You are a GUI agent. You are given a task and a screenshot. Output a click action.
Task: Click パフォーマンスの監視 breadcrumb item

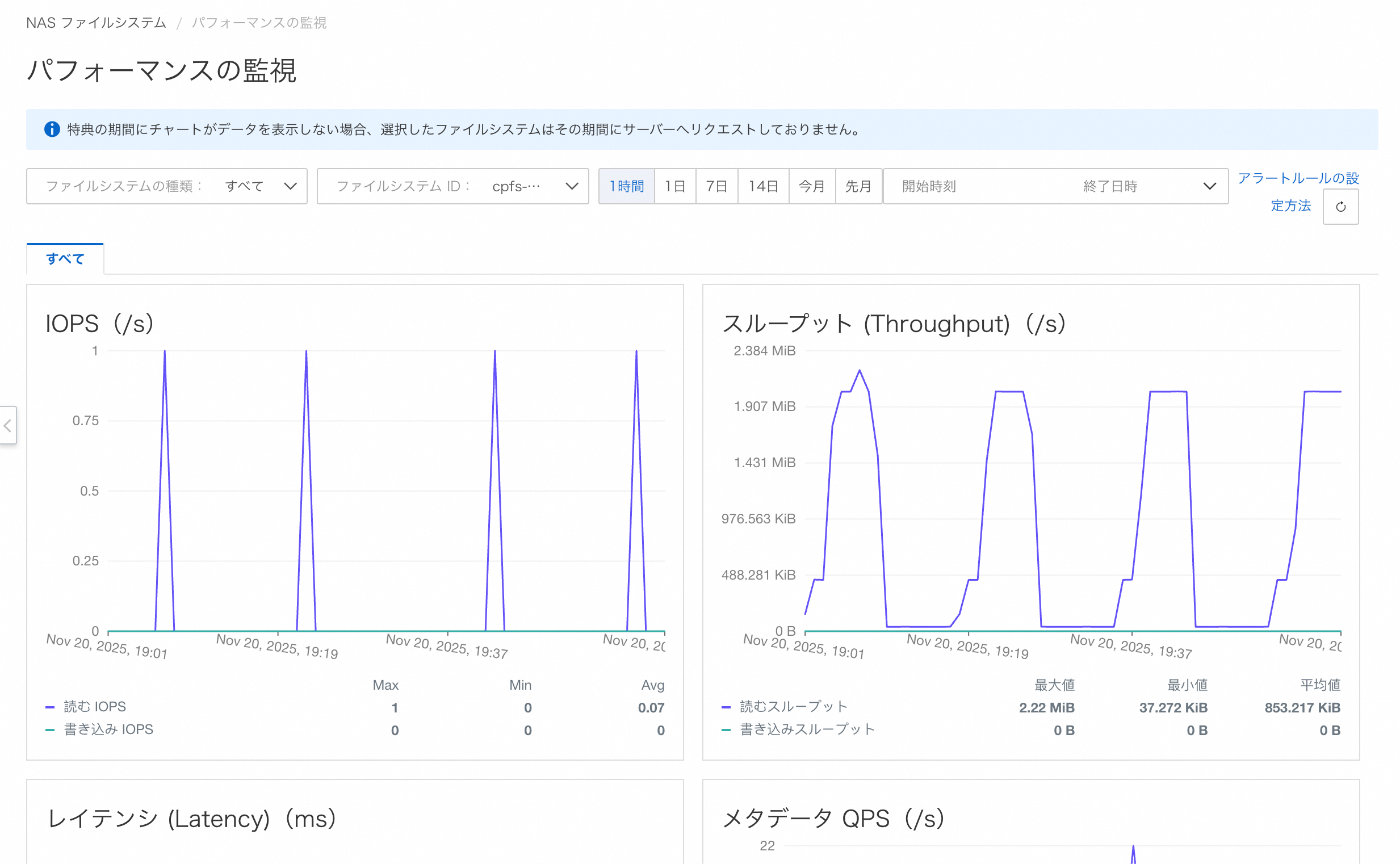(259, 23)
